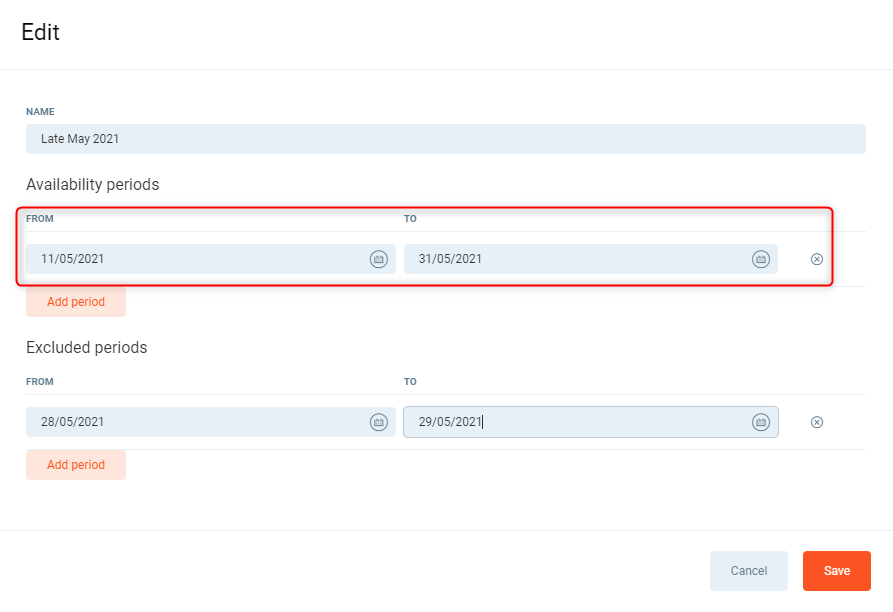Screen dimensions: 893x612
Task: Click the TO label under Excluded periods
Action: click(410, 382)
